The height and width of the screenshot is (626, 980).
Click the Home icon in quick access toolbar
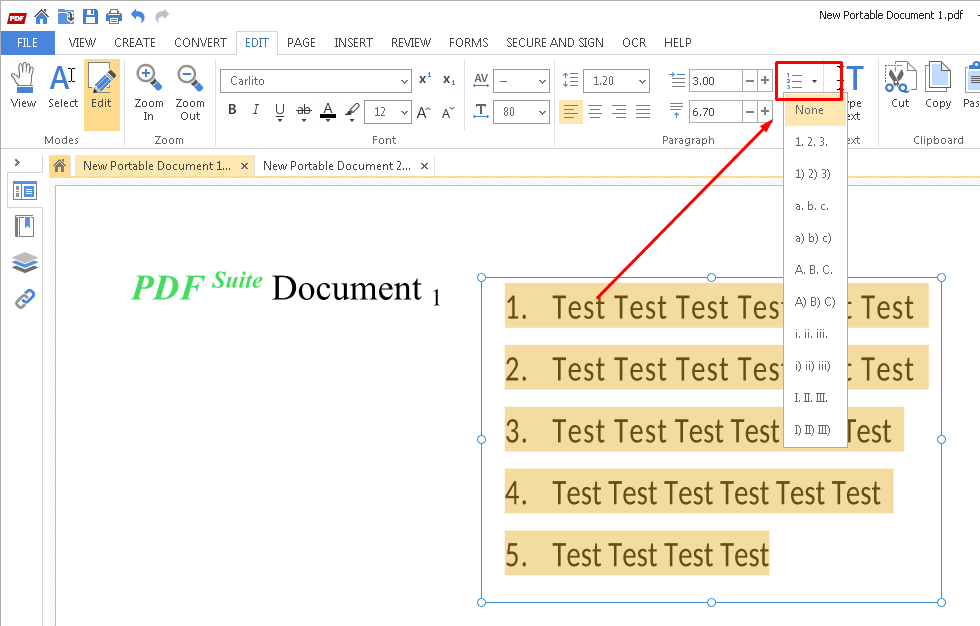click(41, 16)
